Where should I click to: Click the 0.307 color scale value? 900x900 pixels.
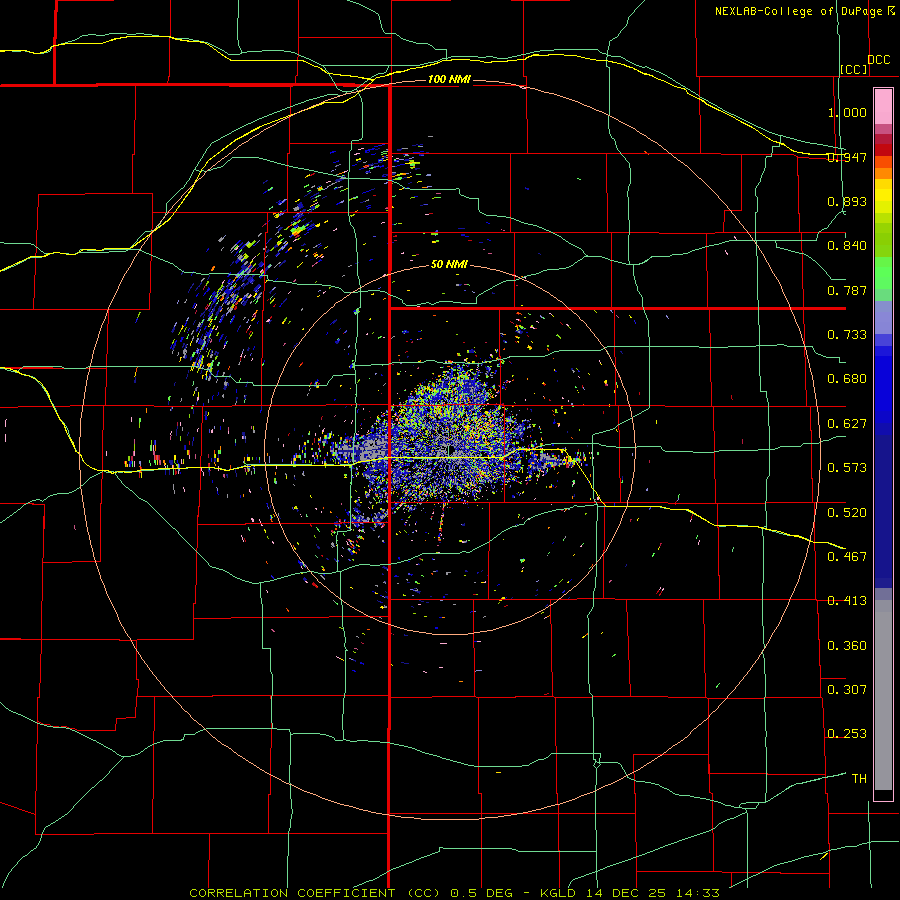(847, 690)
